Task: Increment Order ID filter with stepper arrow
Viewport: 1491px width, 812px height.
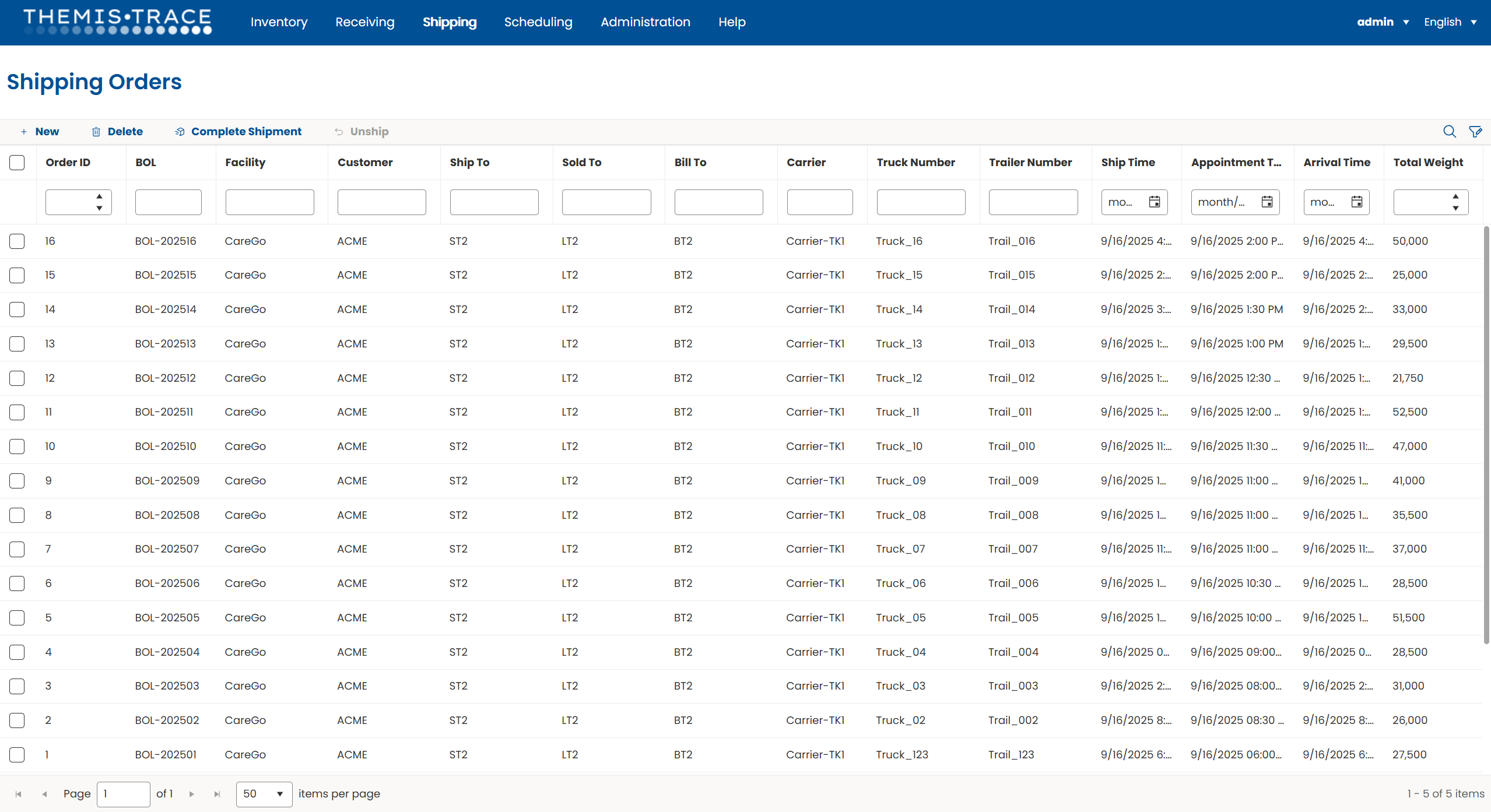Action: (99, 197)
